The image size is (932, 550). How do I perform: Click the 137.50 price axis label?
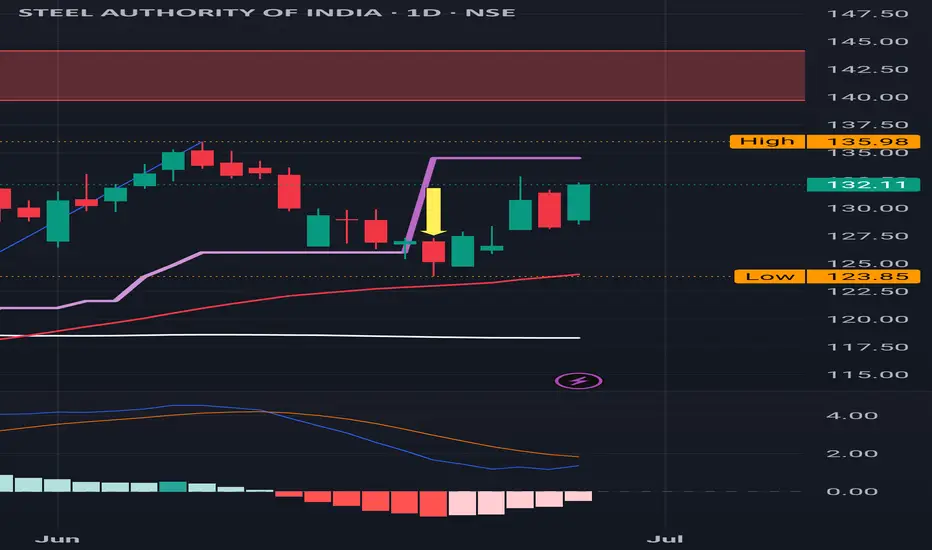(868, 125)
